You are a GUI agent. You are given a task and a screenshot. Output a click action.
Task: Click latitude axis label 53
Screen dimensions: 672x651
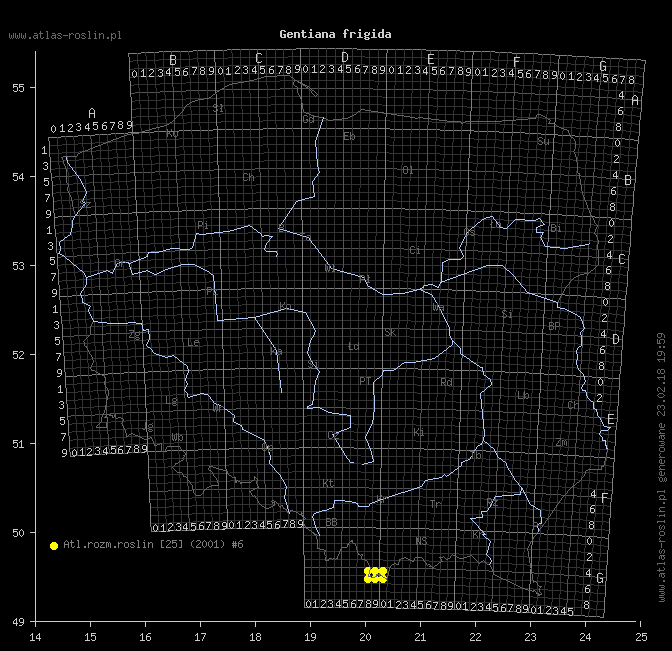coord(18,266)
